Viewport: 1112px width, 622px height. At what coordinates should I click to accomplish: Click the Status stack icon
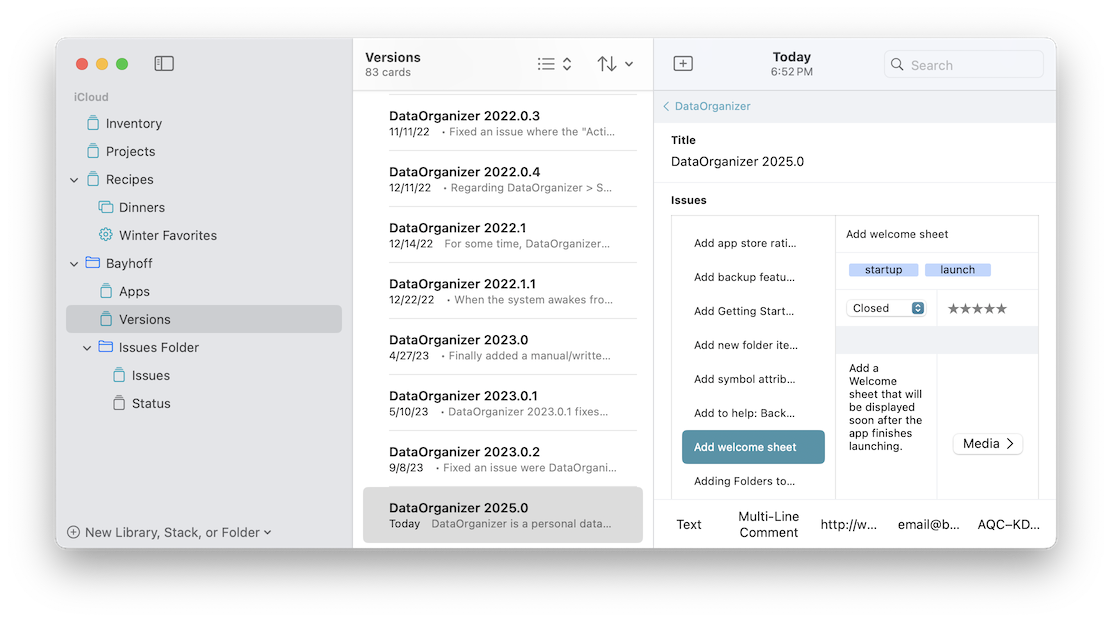click(119, 403)
